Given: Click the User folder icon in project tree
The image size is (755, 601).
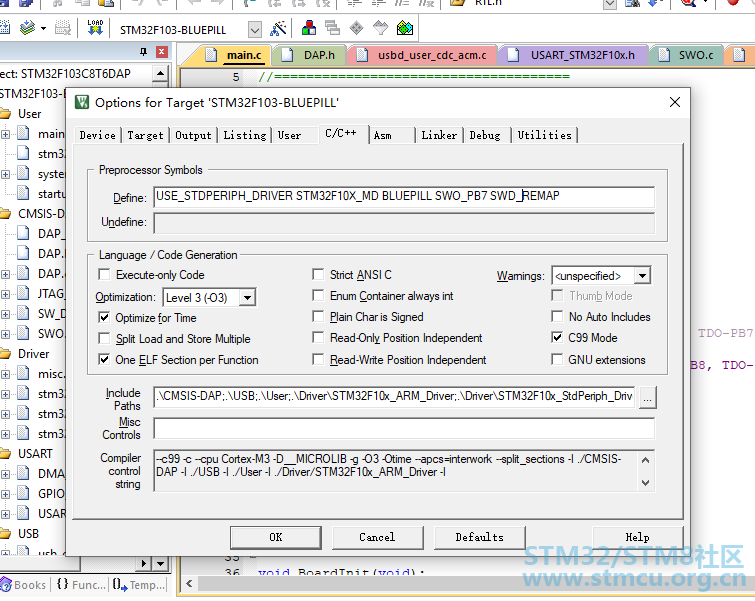Looking at the screenshot, I should coord(5,114).
